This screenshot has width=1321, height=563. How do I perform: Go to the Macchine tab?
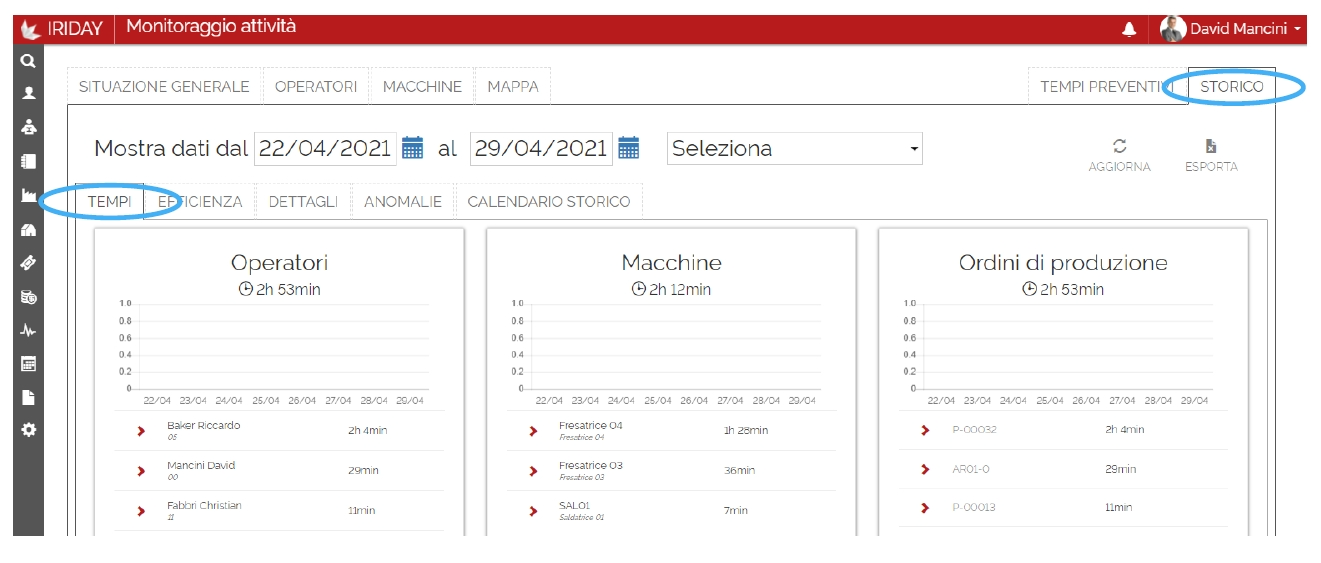point(422,87)
